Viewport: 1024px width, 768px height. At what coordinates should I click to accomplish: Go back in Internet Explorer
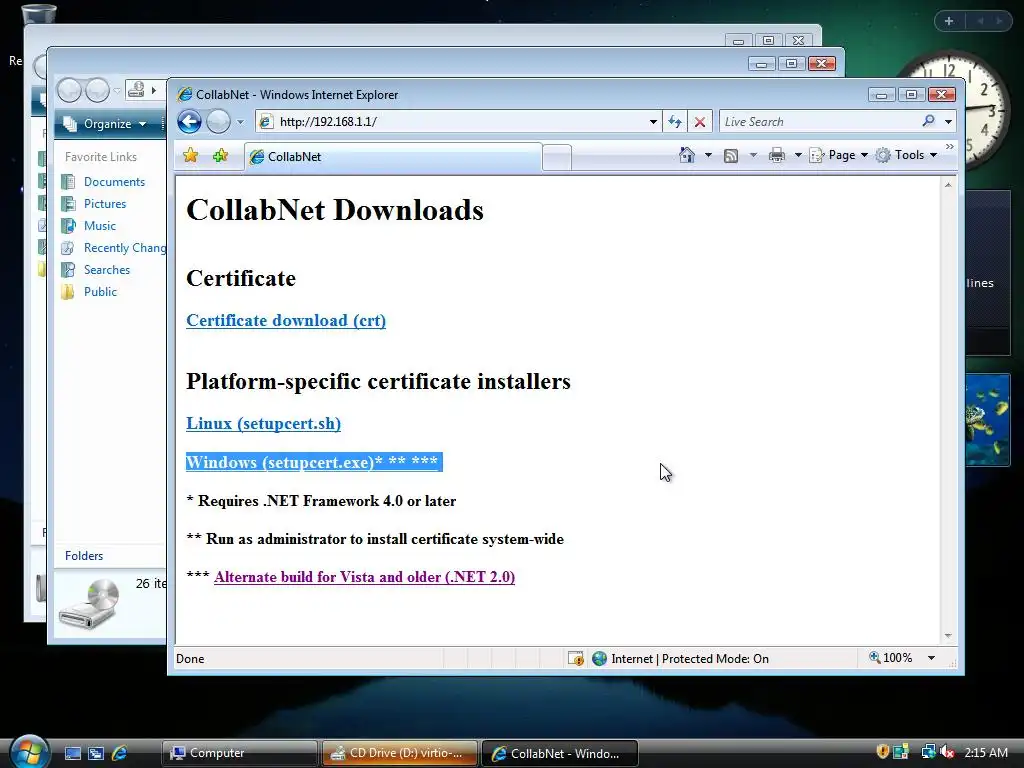click(189, 121)
